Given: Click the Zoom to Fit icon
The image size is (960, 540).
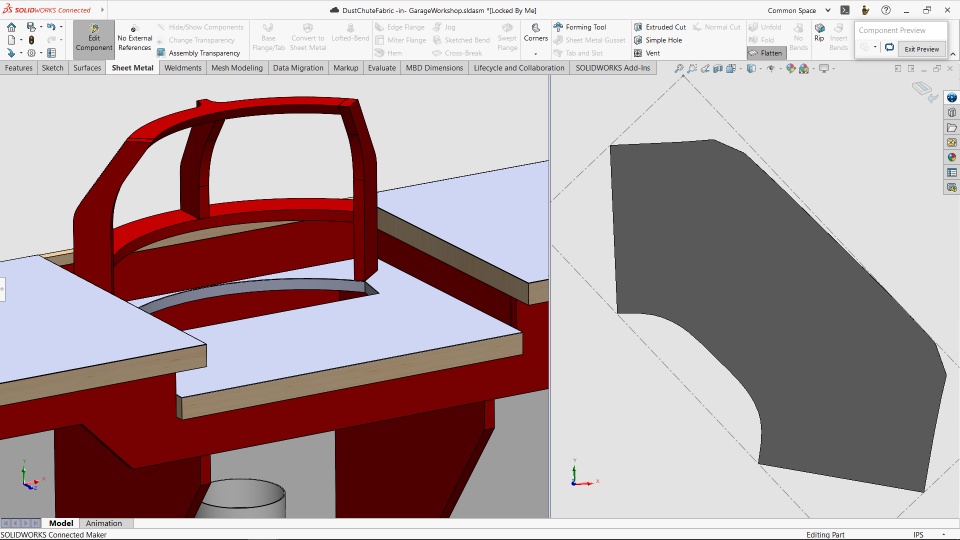Looking at the screenshot, I should pos(680,69).
